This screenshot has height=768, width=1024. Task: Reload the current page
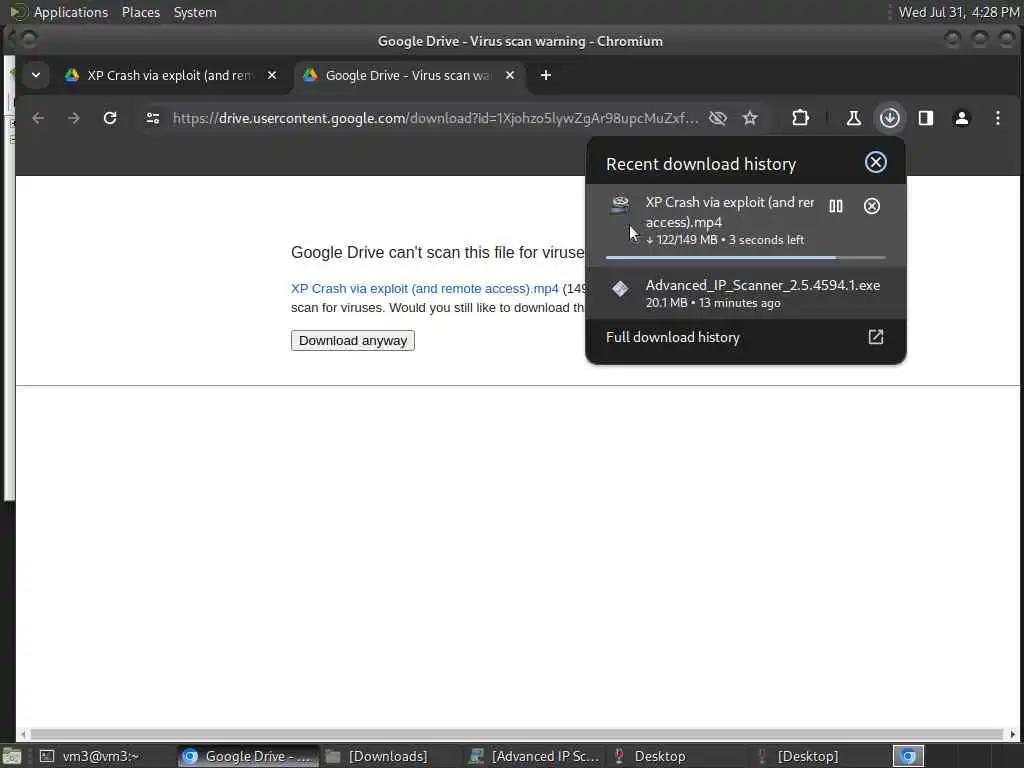pyautogui.click(x=110, y=118)
